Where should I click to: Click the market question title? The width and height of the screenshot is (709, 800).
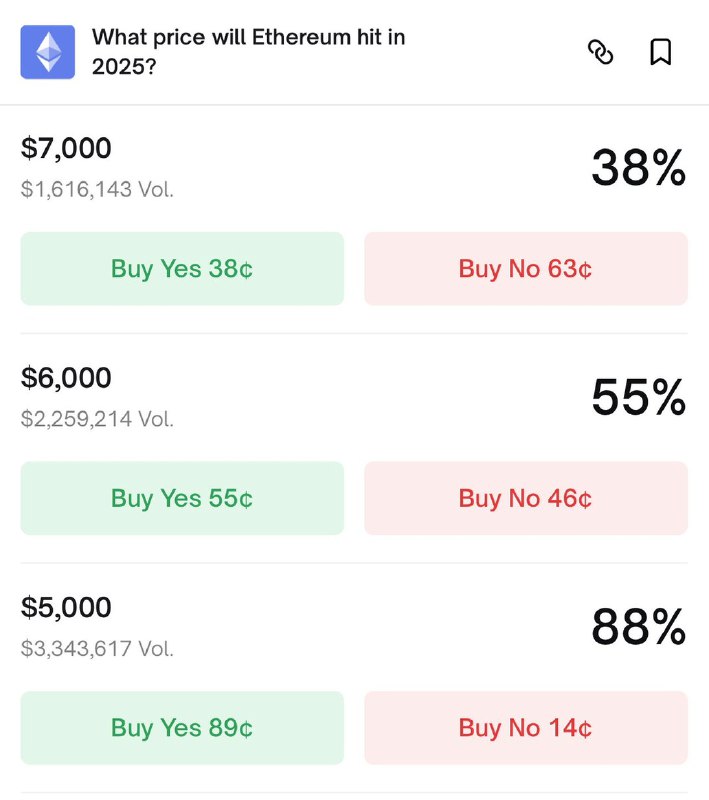click(248, 50)
